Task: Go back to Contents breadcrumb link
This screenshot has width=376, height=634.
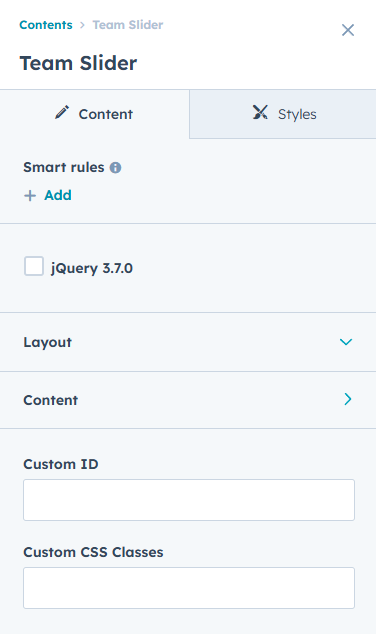Action: [x=46, y=25]
